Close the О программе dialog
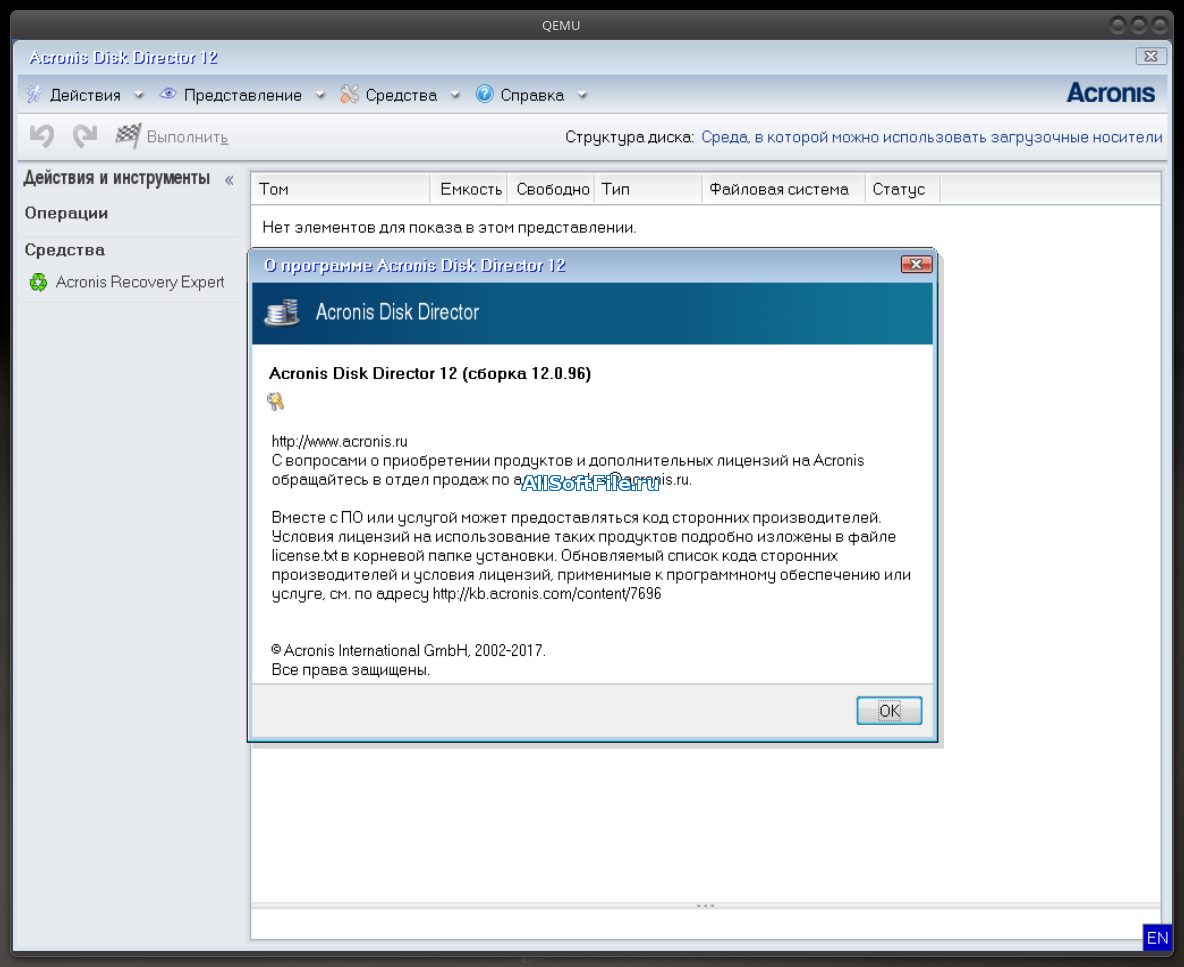The image size is (1184, 967). pyautogui.click(x=916, y=264)
